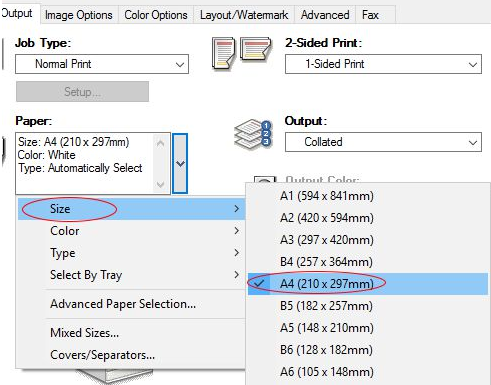Switch to the Image Options tab
491x385 pixels.
(x=79, y=15)
